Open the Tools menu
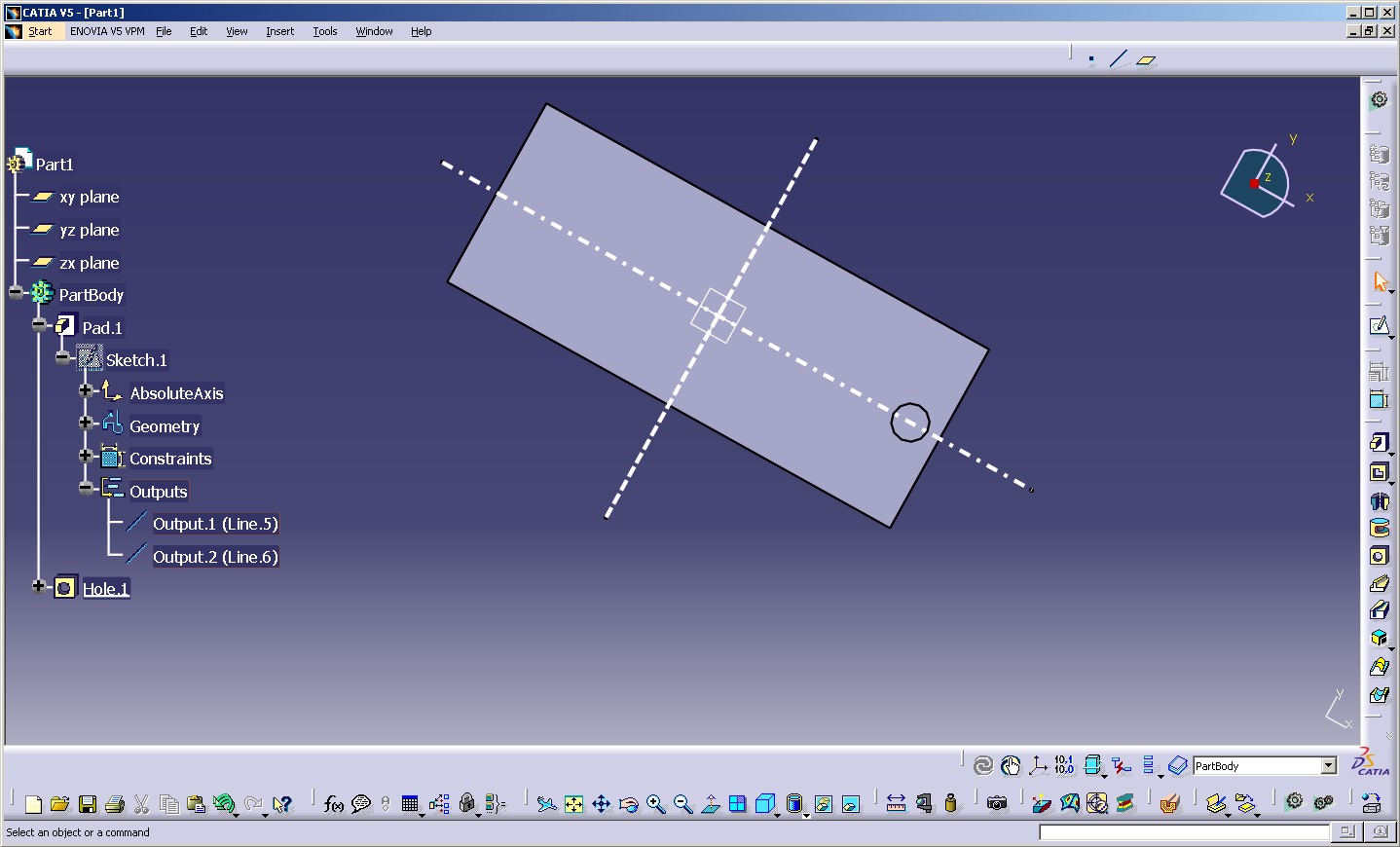Image resolution: width=1400 pixels, height=847 pixels. coord(325,31)
